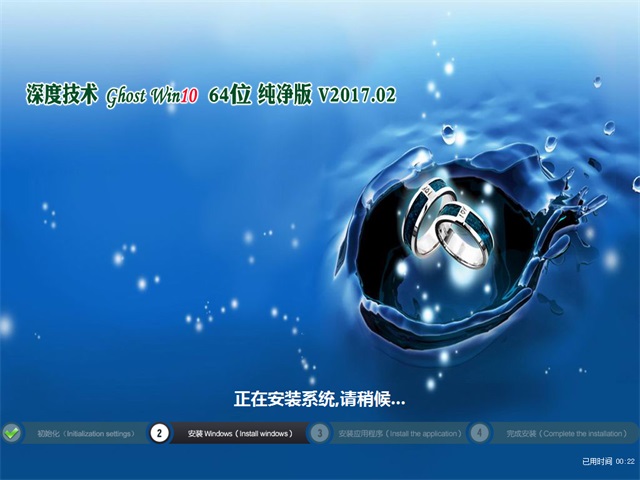Click the "已用时间" elapsed time label

(x=596, y=461)
